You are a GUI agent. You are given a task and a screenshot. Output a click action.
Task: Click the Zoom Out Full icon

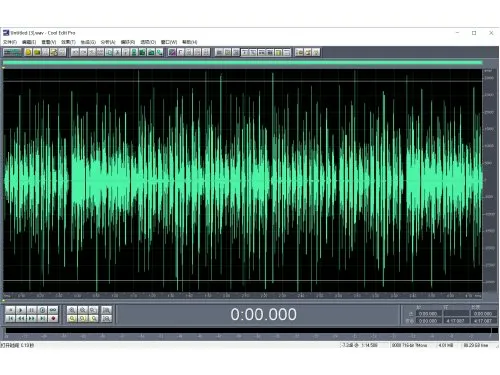(94, 310)
